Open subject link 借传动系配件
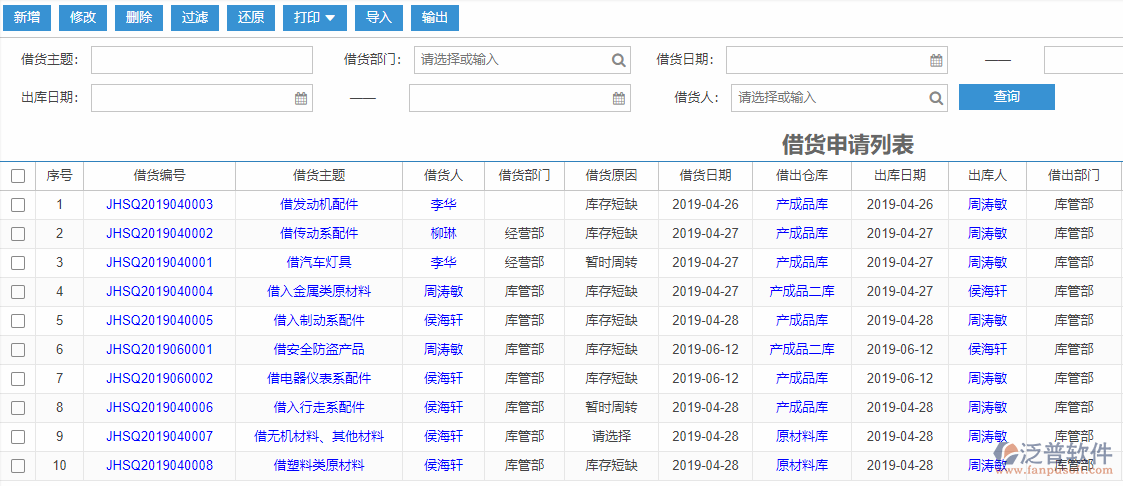Screen dimensions: 1123x486 point(319,233)
